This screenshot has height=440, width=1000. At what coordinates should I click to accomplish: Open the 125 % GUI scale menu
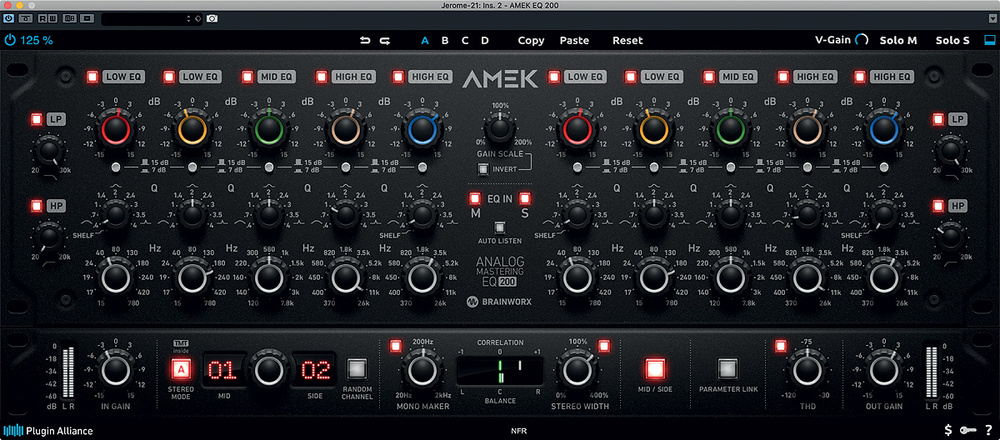point(36,40)
